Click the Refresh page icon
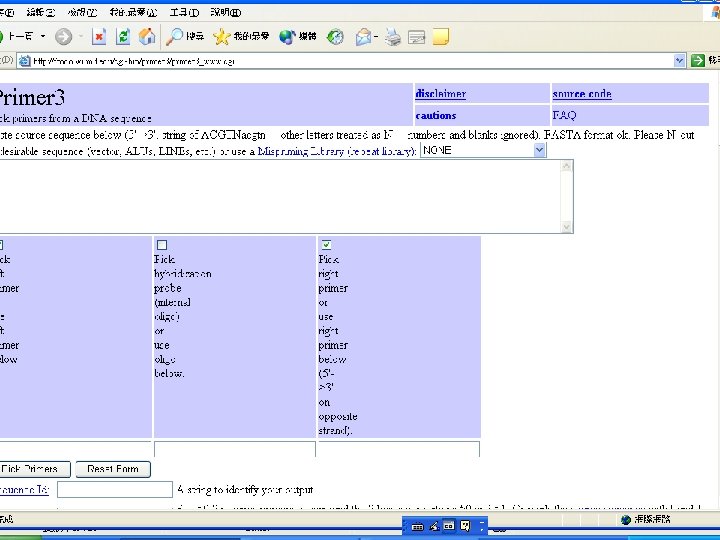720x540 pixels. pos(123,37)
